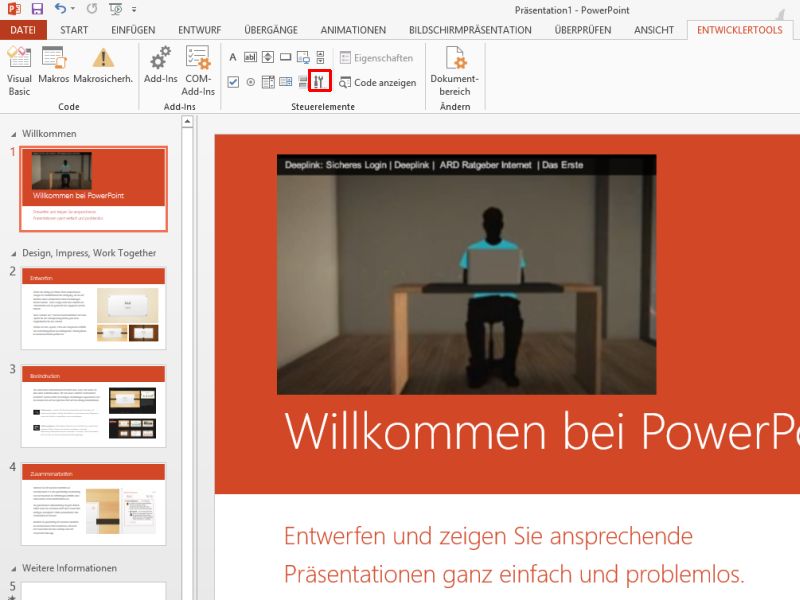
Task: Collapse the Willkommen section
Action: click(x=13, y=134)
